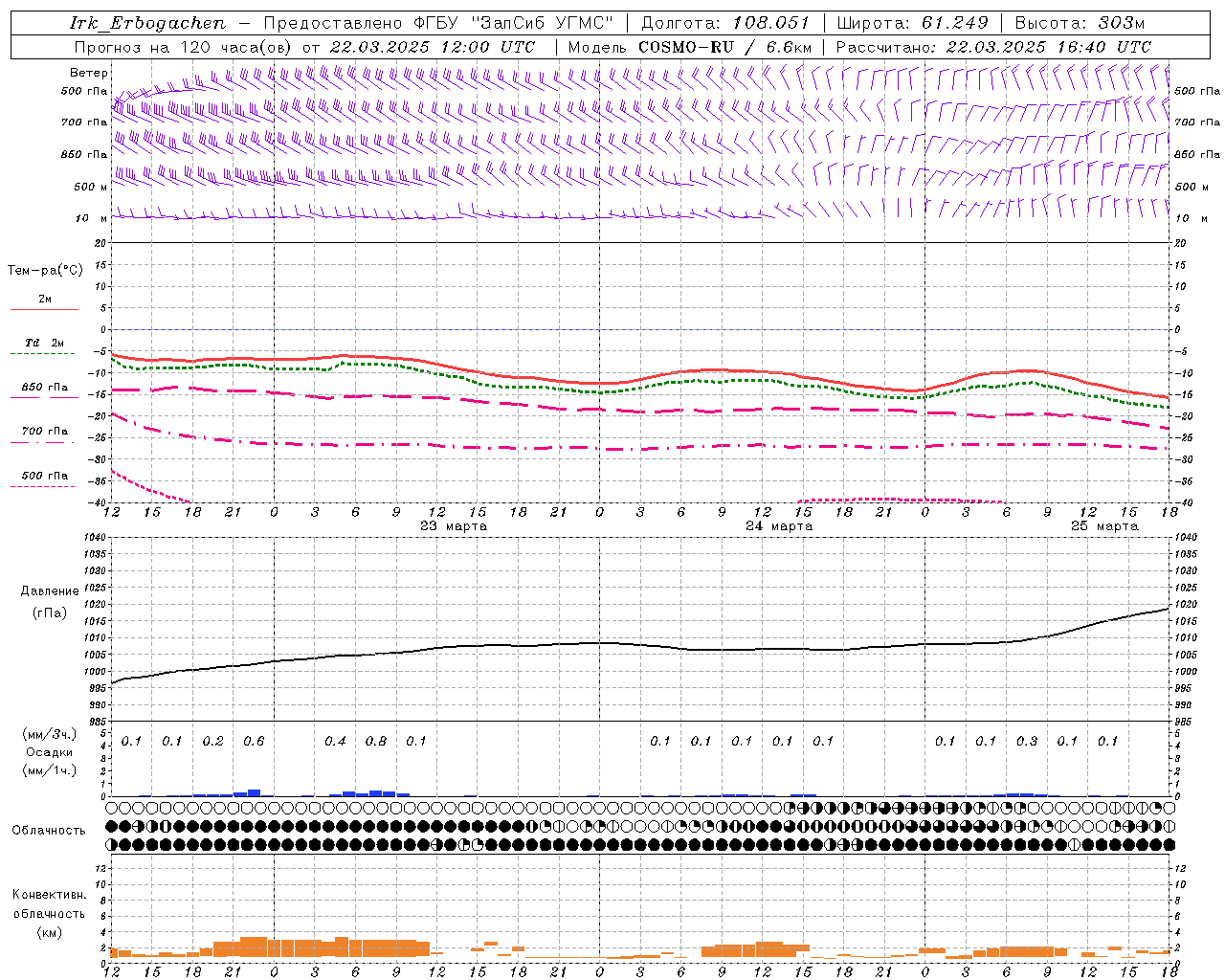1225x980 pixels.
Task: Click the Ветер panel label
Action: pyautogui.click(x=89, y=73)
